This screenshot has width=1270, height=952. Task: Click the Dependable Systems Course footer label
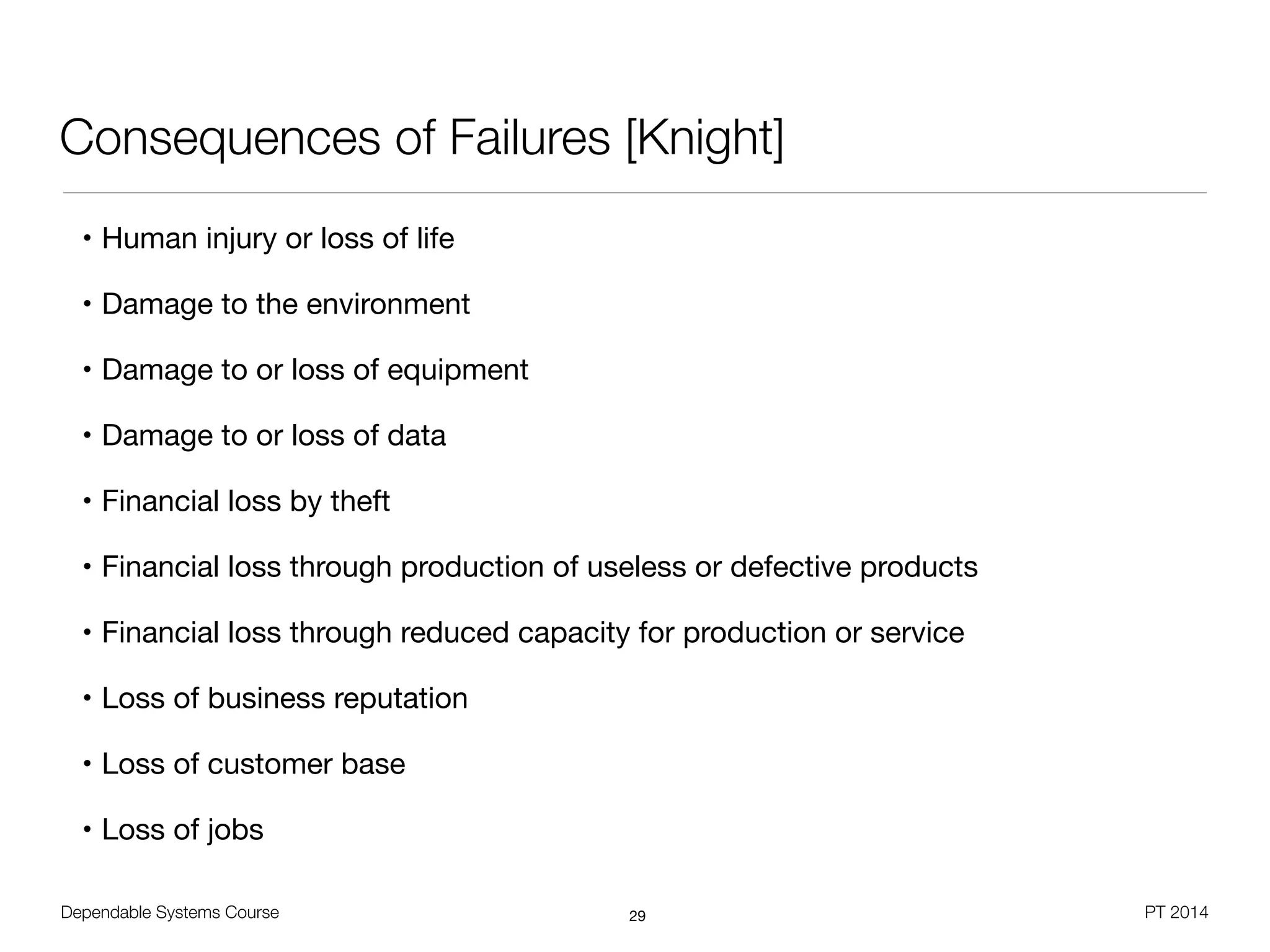click(170, 912)
